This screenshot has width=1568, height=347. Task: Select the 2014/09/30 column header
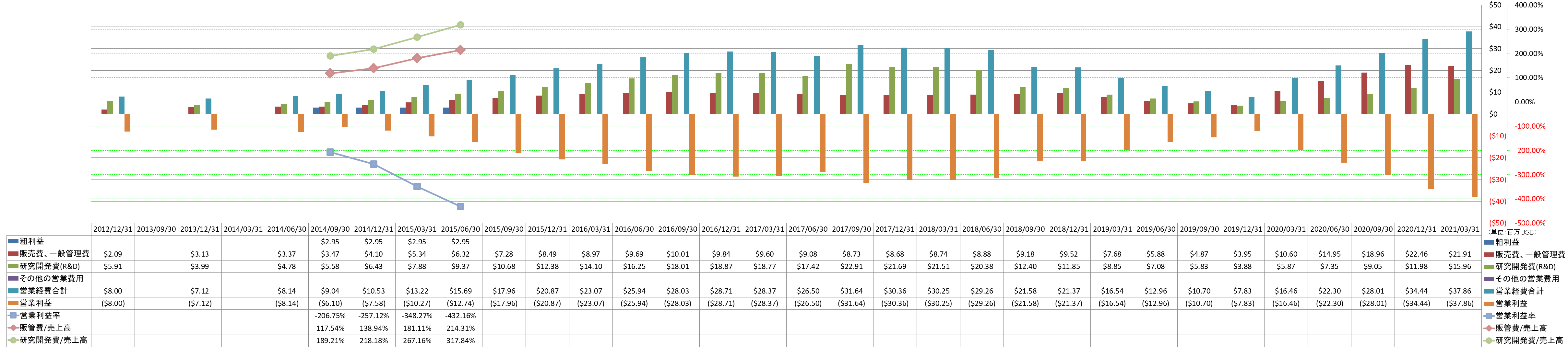[x=330, y=229]
